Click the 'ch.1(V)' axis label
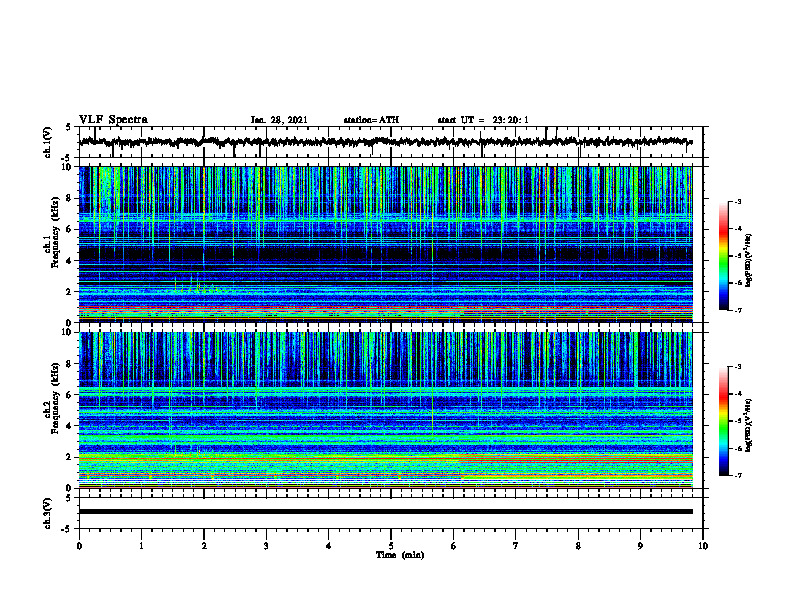 (47, 142)
